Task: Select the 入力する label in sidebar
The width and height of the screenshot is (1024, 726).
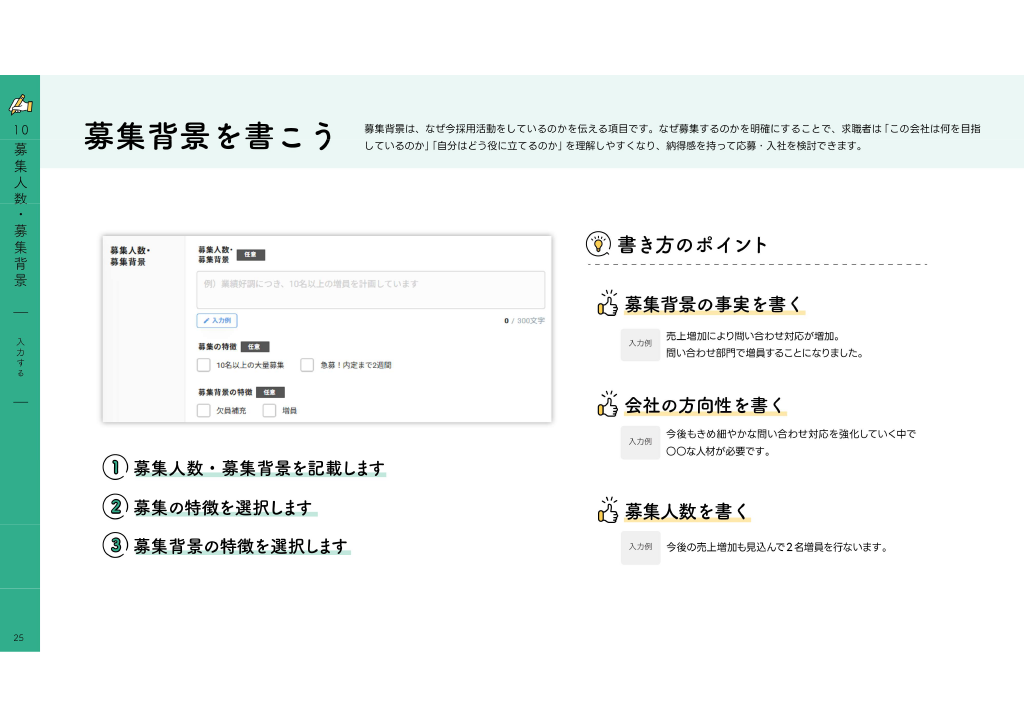Action: pos(20,357)
